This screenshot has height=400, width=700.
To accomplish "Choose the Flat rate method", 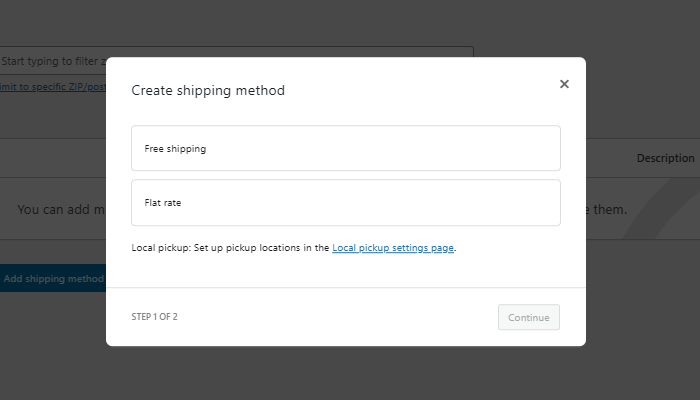I will tap(345, 203).
